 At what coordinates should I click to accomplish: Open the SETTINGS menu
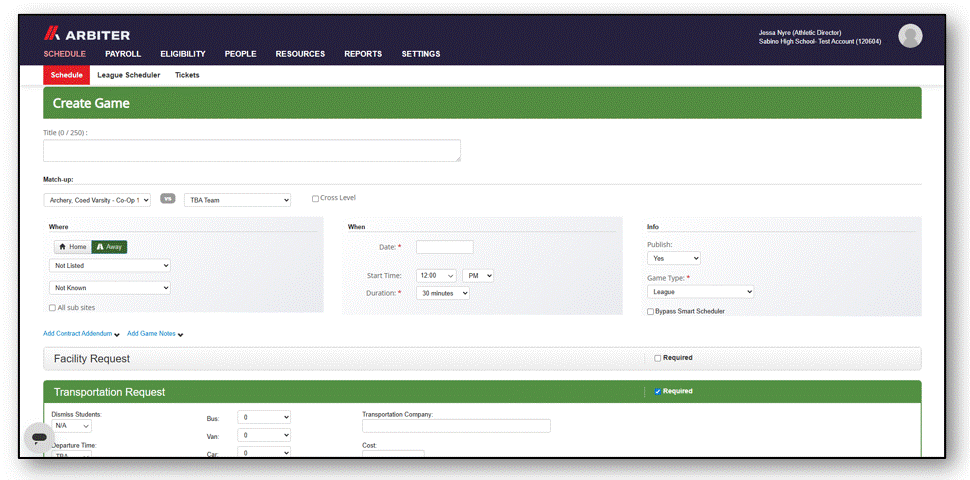pos(421,54)
